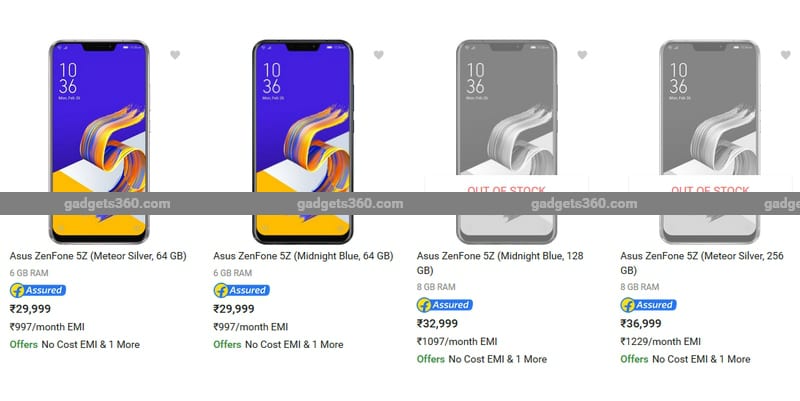Open Asus ZenFone 5Z Midnight Blue 128 GB title
This screenshot has height=401, width=800.
coord(500,263)
